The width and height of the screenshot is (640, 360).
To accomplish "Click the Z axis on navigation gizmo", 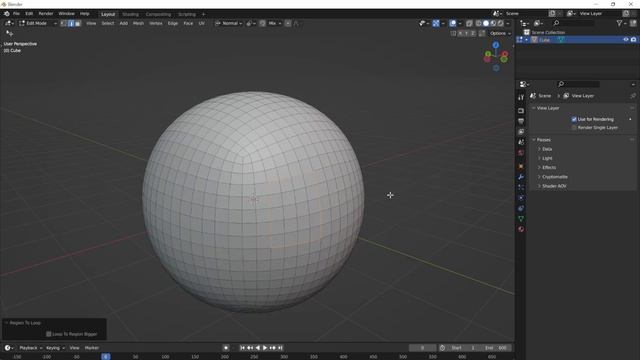I will [496, 45].
